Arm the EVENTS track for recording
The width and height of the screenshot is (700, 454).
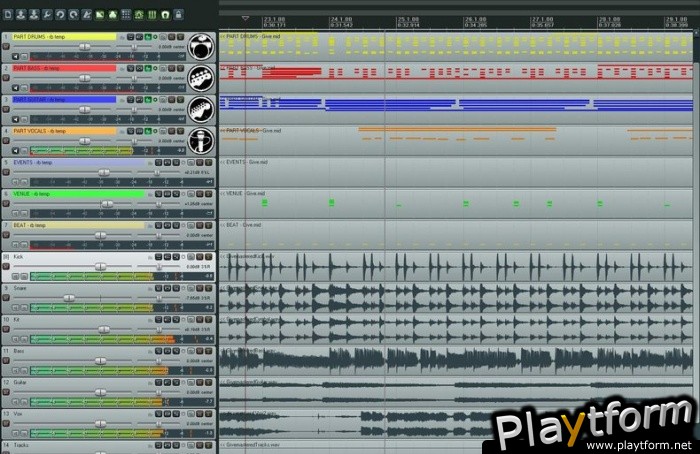[x=6, y=172]
